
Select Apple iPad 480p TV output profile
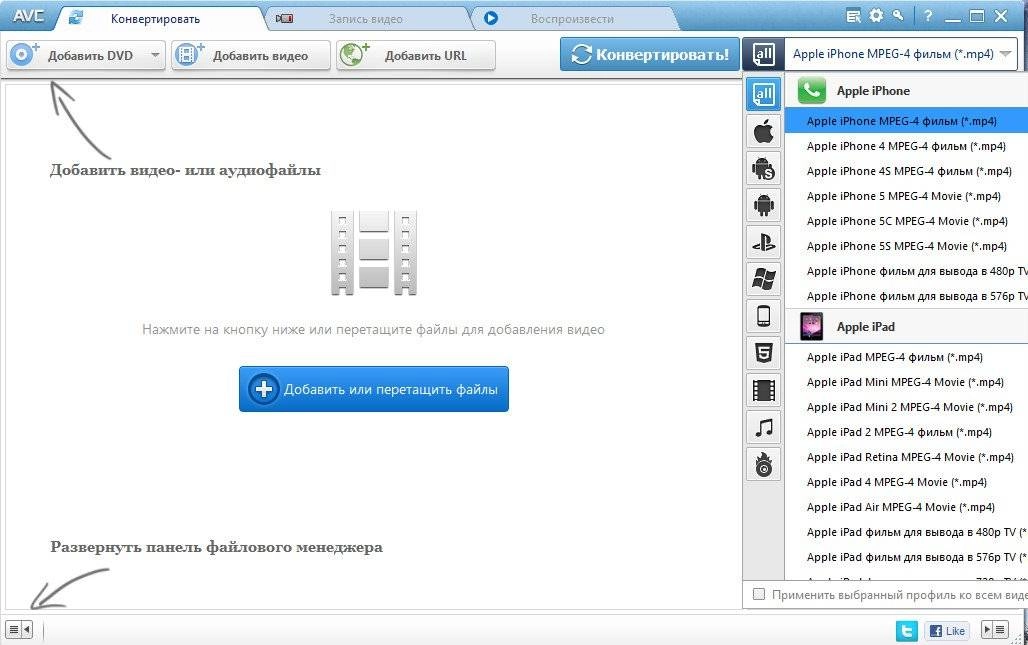tap(906, 532)
